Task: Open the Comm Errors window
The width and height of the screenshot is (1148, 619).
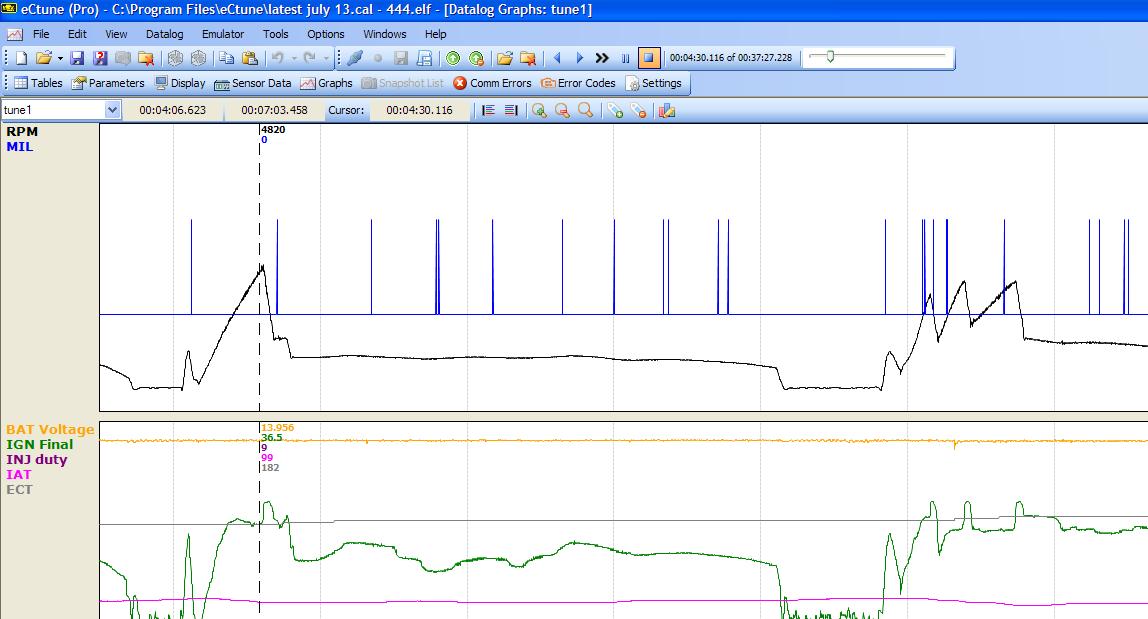Action: 492,83
